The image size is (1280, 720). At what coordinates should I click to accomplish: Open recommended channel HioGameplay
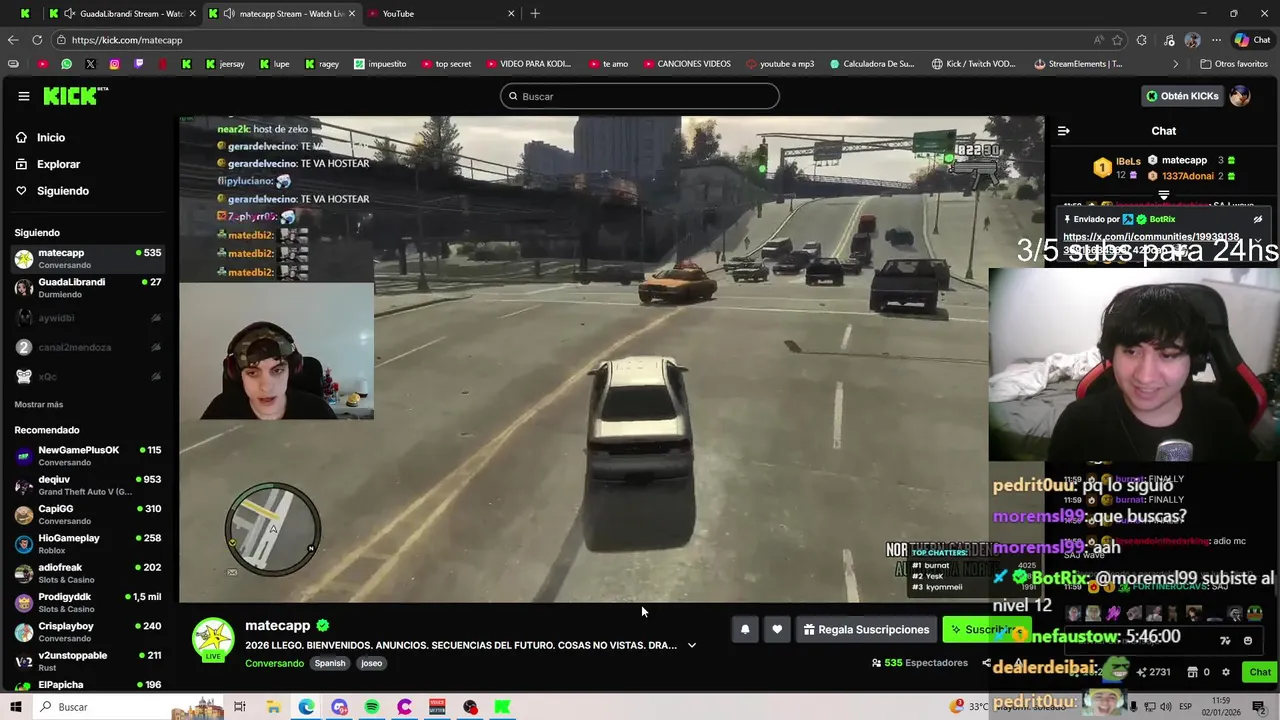point(88,544)
